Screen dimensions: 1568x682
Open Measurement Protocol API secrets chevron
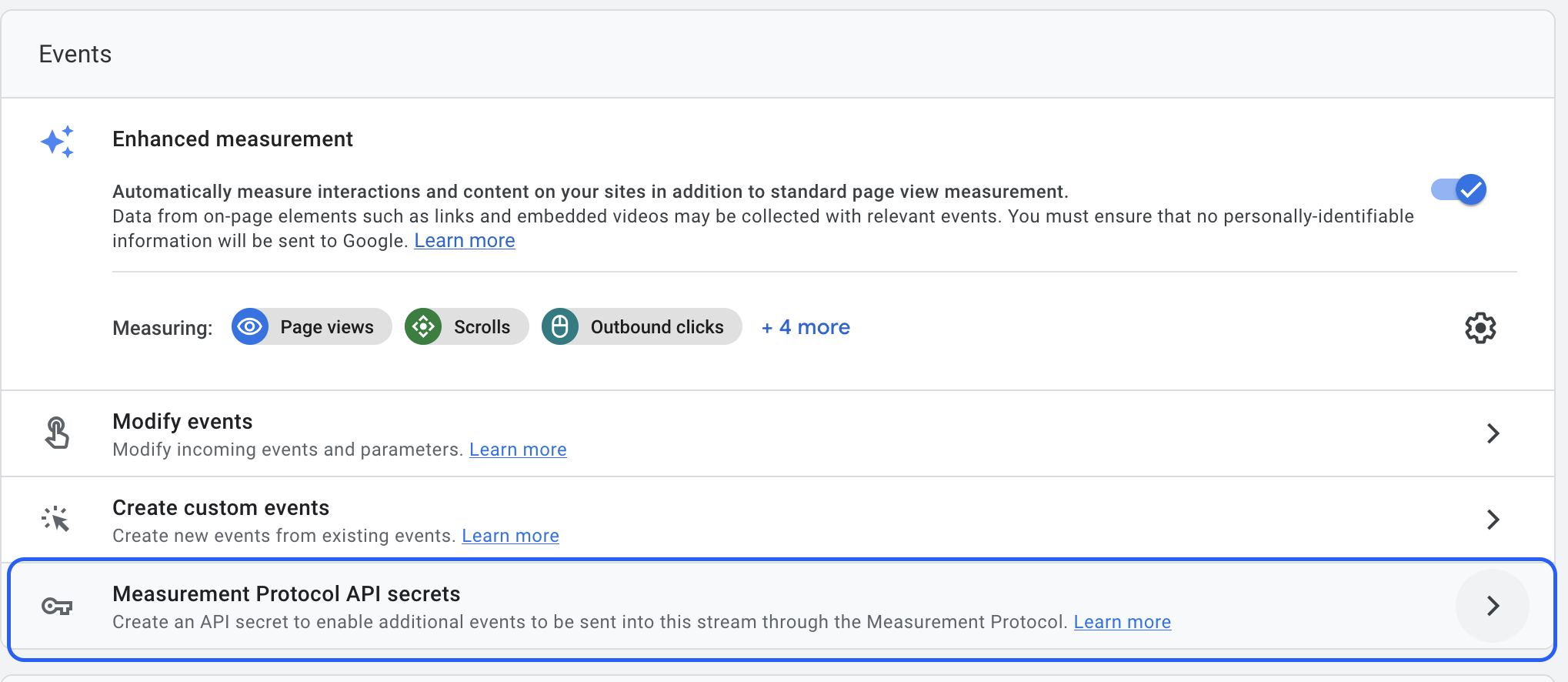[1493, 606]
